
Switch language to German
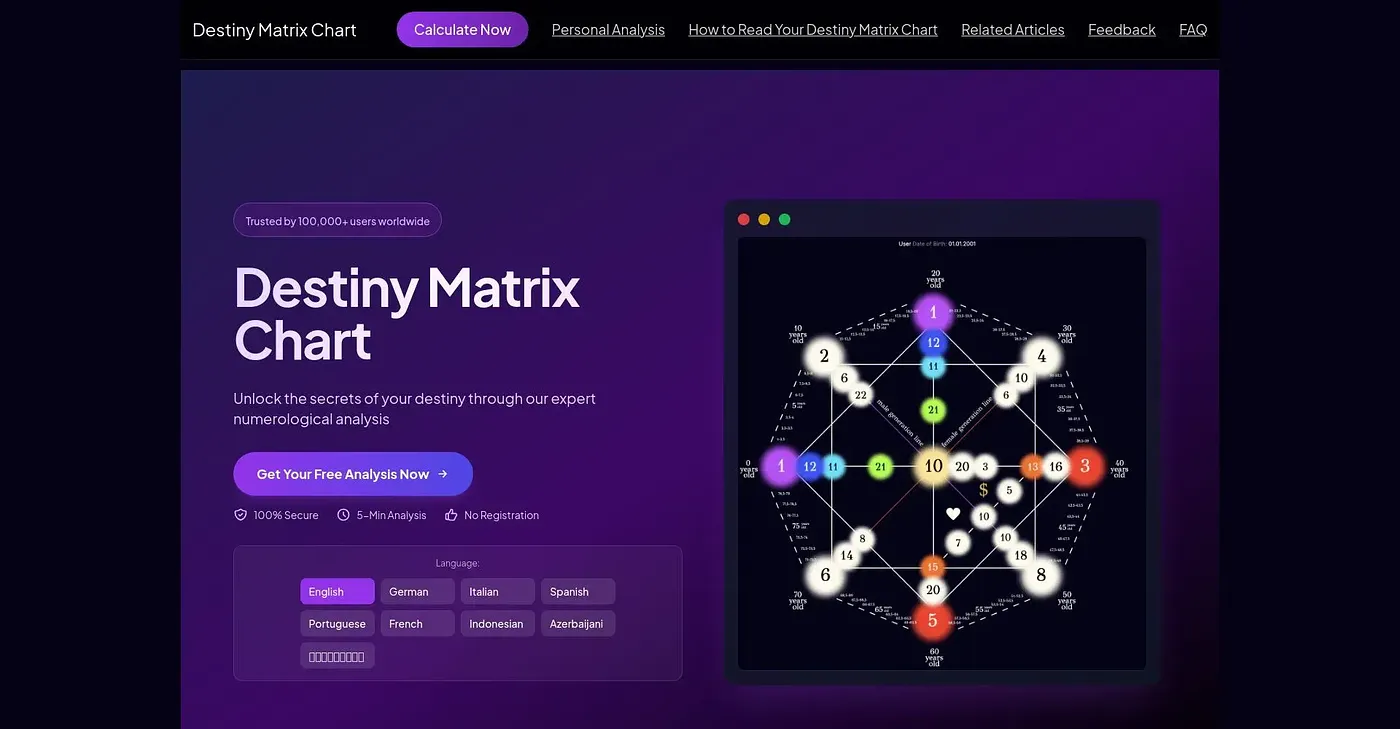tap(417, 592)
